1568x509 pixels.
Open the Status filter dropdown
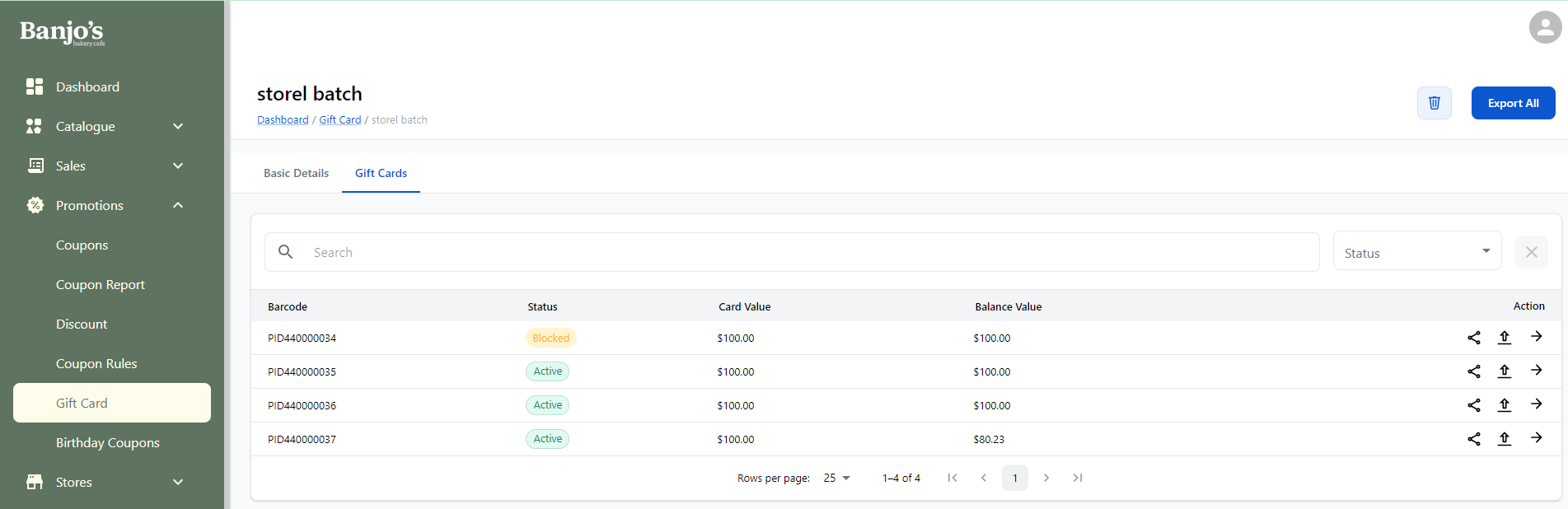coord(1416,252)
